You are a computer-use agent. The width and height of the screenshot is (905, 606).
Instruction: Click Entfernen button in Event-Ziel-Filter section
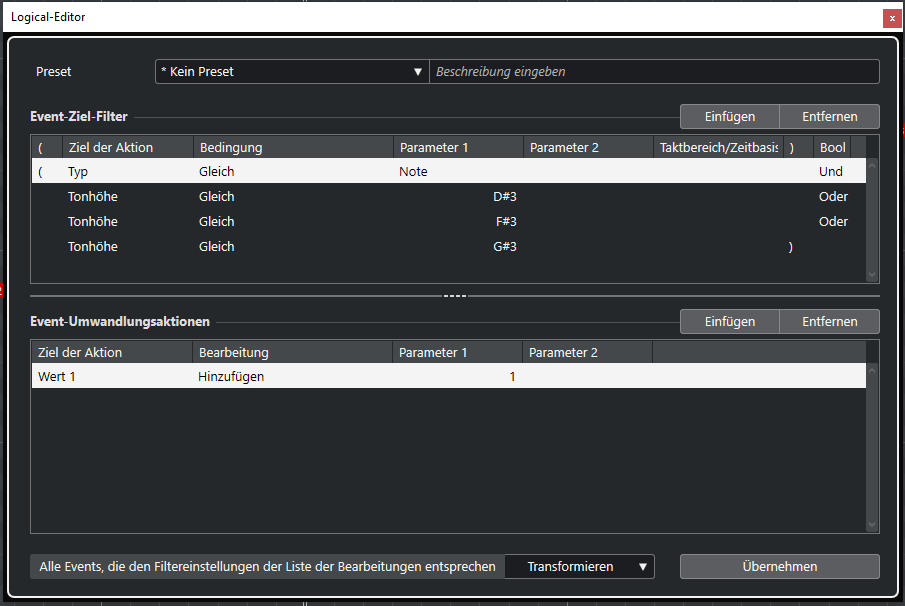[x=829, y=117]
